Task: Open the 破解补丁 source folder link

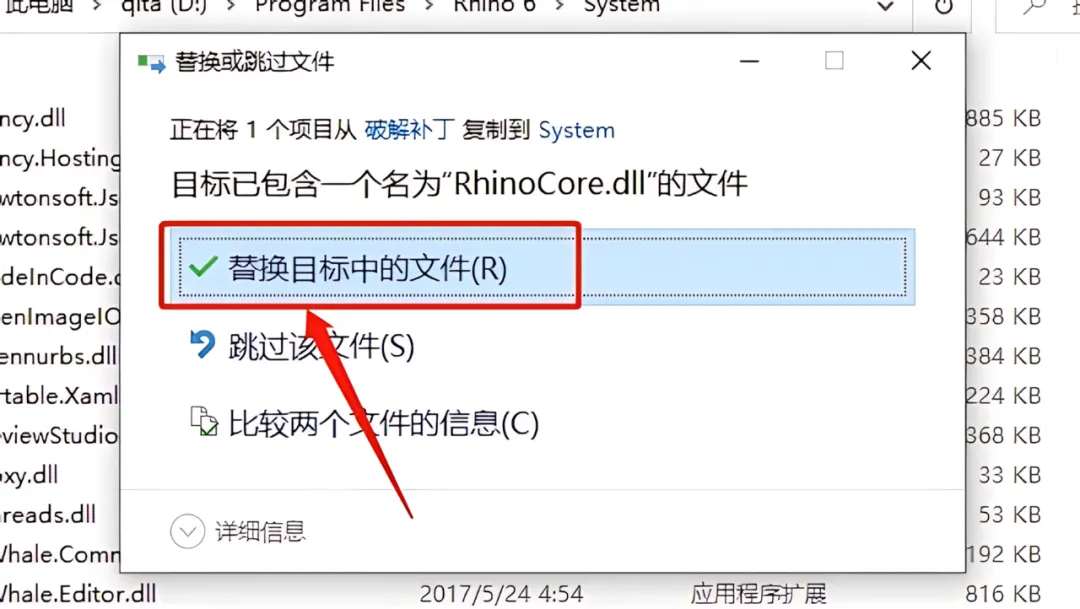Action: [x=409, y=130]
